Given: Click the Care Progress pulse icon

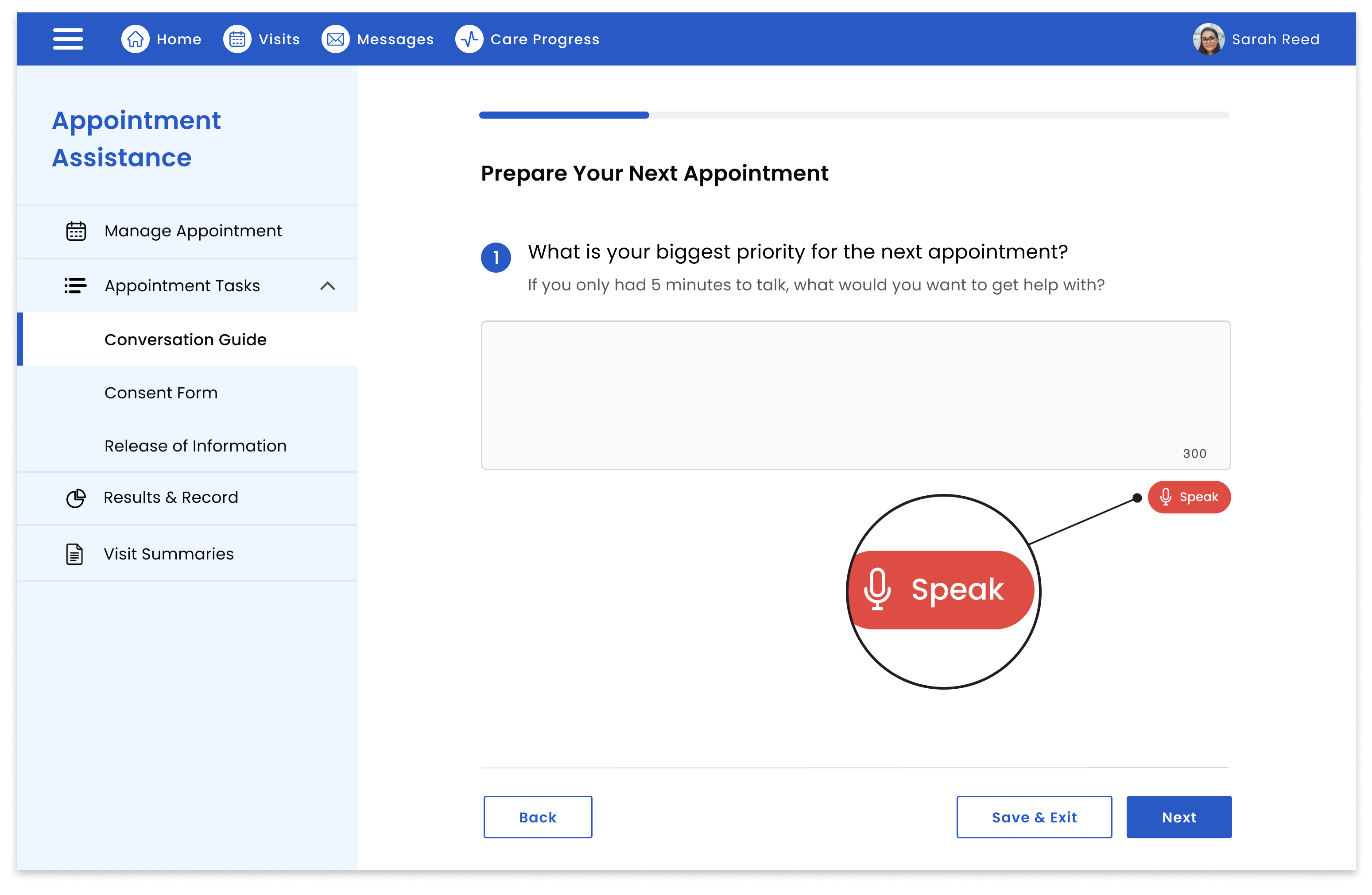Looking at the screenshot, I should tap(469, 39).
